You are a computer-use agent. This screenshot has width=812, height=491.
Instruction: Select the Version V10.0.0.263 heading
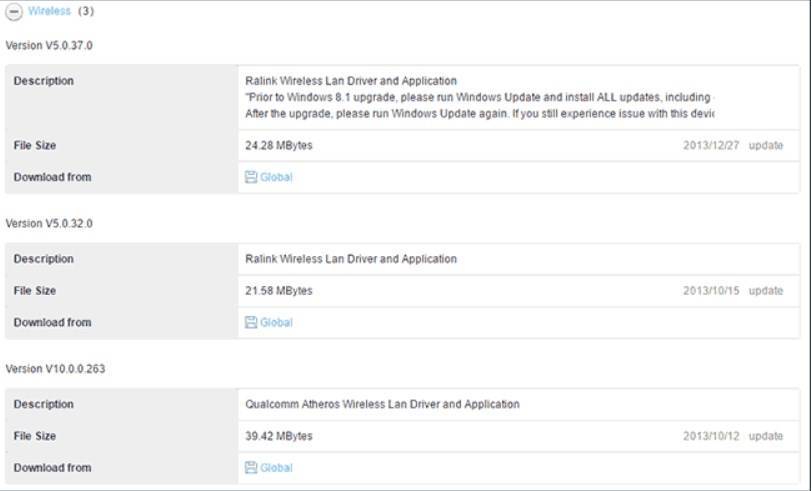click(x=55, y=369)
